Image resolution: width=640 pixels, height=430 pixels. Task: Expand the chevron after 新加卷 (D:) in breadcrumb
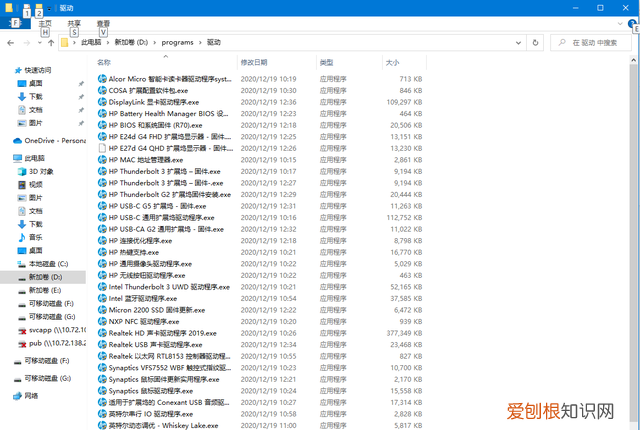155,42
